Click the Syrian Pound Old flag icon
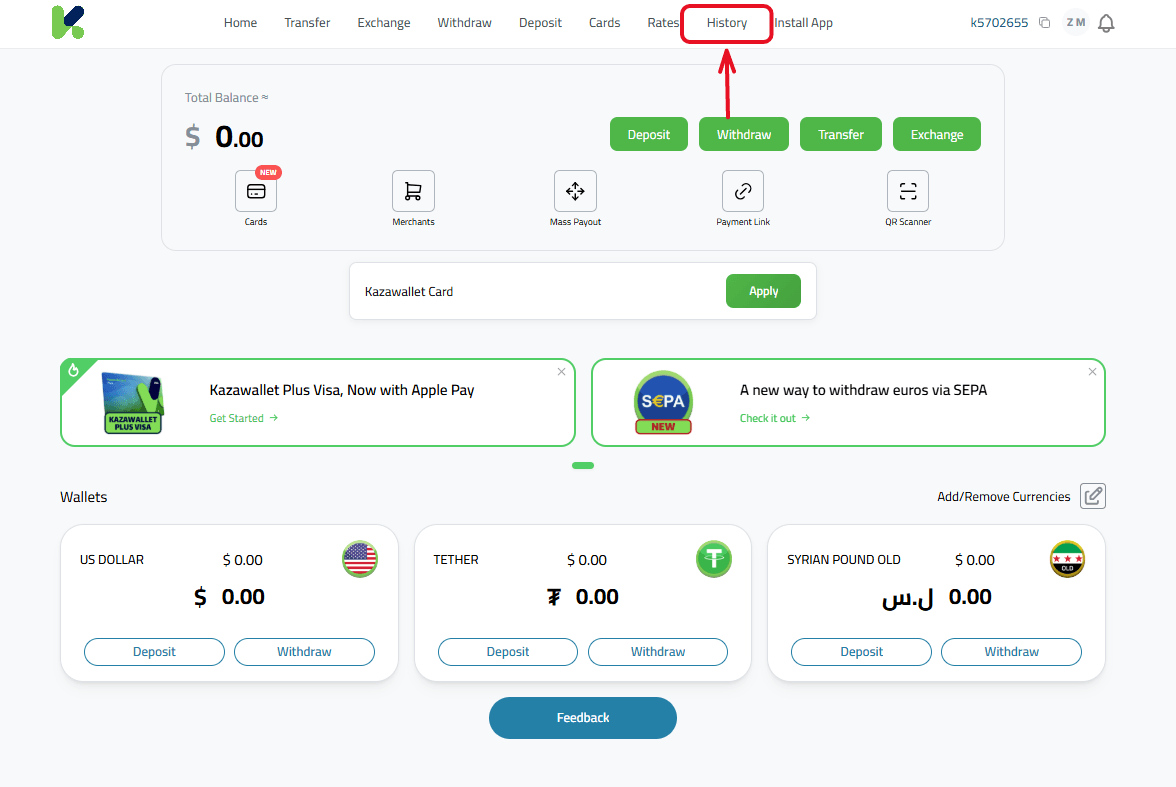 [1067, 559]
